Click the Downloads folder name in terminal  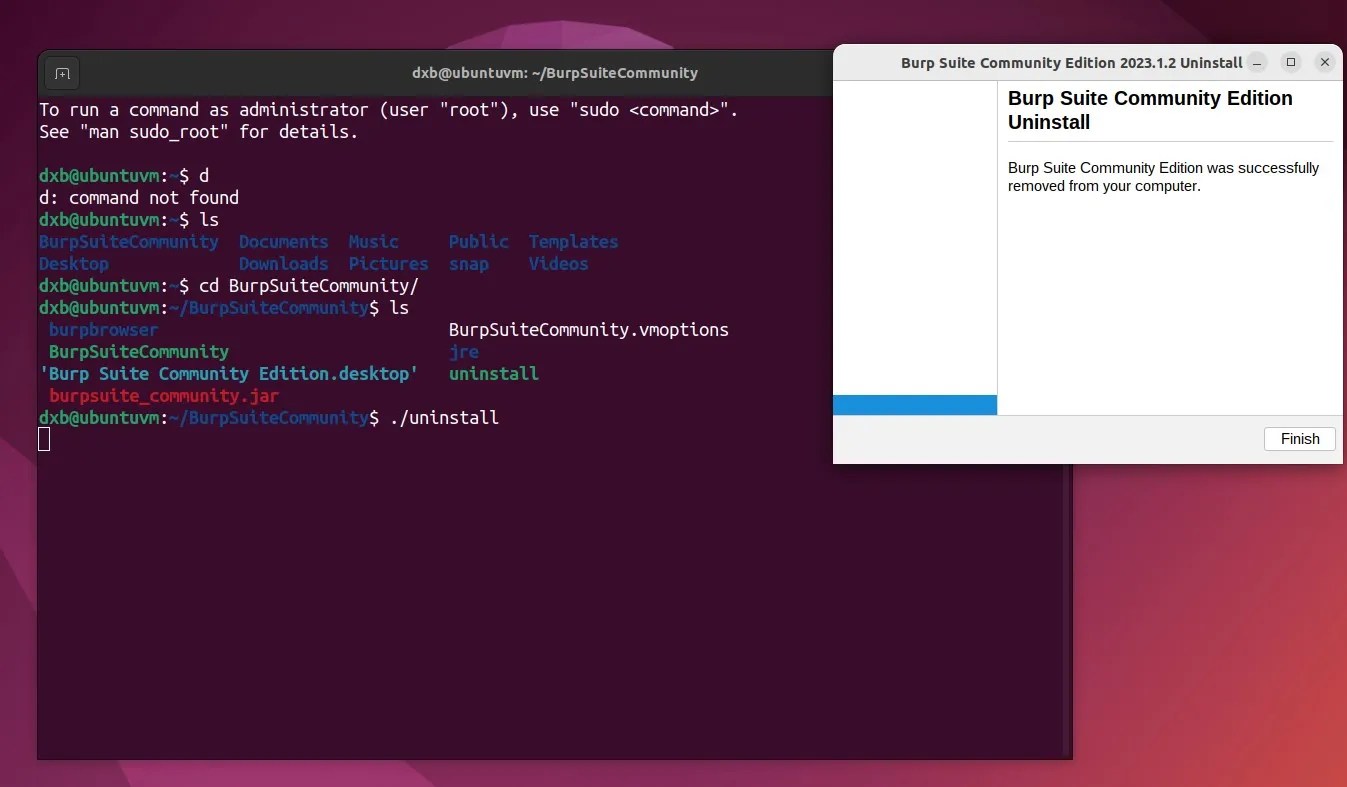click(283, 263)
